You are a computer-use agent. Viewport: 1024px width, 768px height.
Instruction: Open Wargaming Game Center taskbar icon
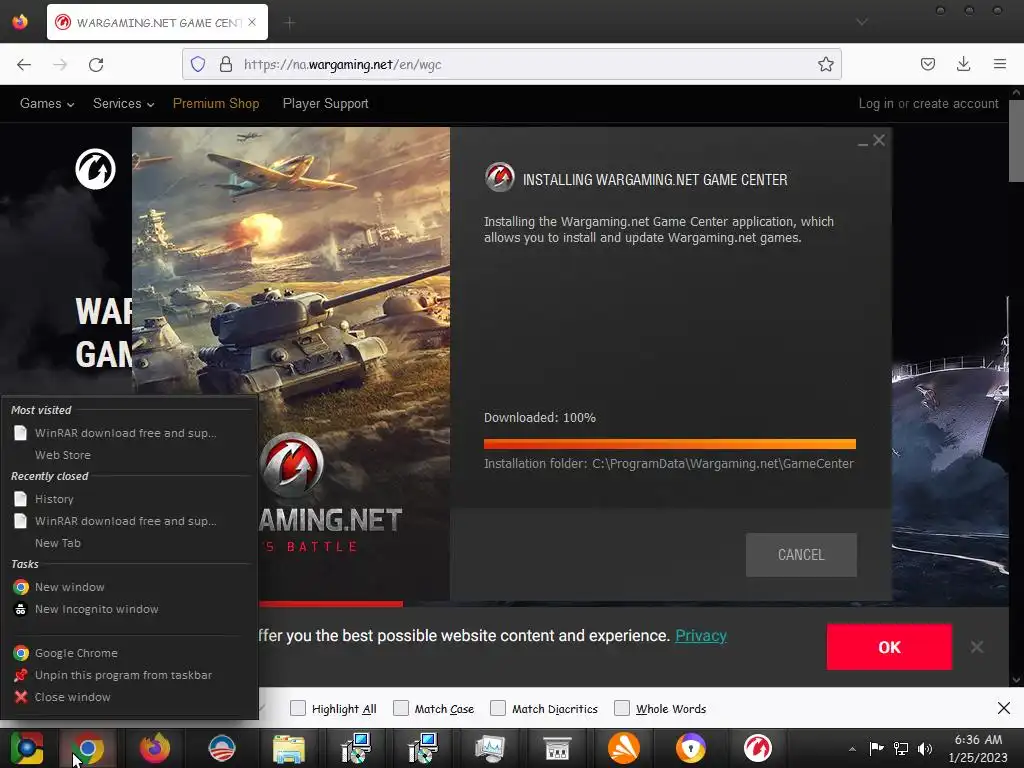tap(758, 748)
